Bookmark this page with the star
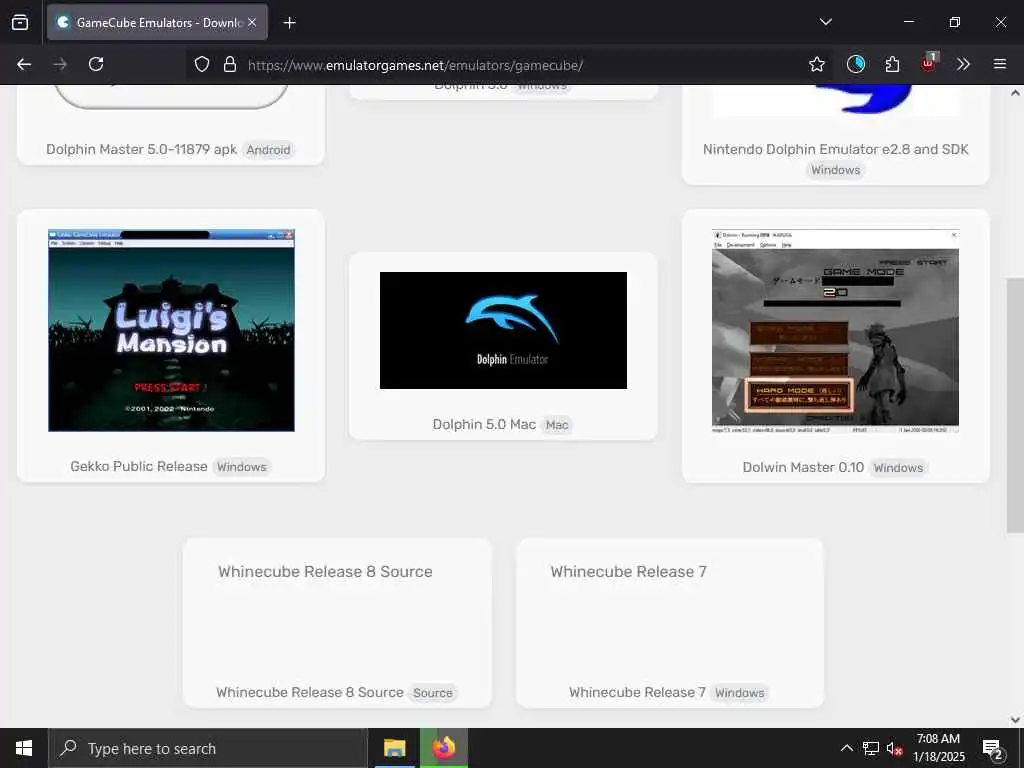Screen dimensions: 1024x768 pyautogui.click(x=816, y=64)
